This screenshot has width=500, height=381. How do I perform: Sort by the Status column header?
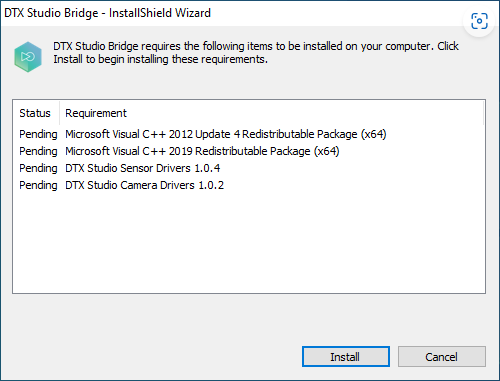click(35, 113)
